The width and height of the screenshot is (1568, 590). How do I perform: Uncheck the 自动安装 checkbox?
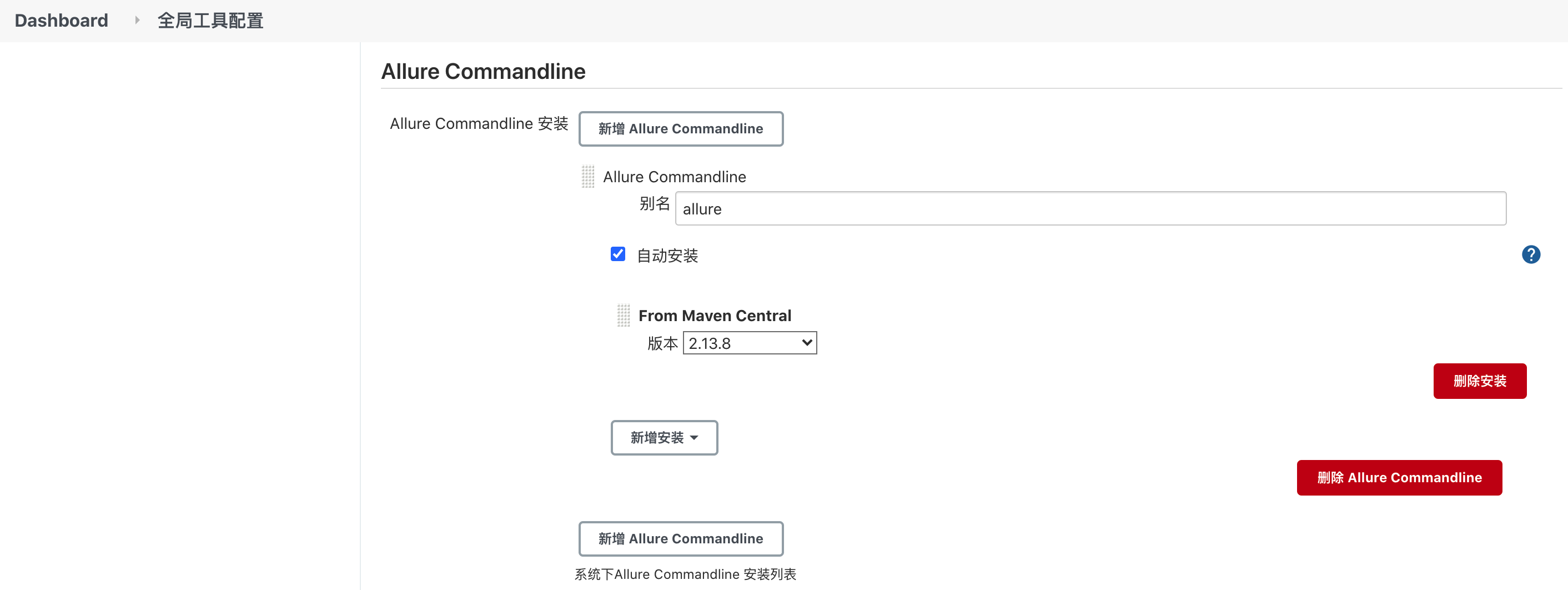pyautogui.click(x=618, y=254)
